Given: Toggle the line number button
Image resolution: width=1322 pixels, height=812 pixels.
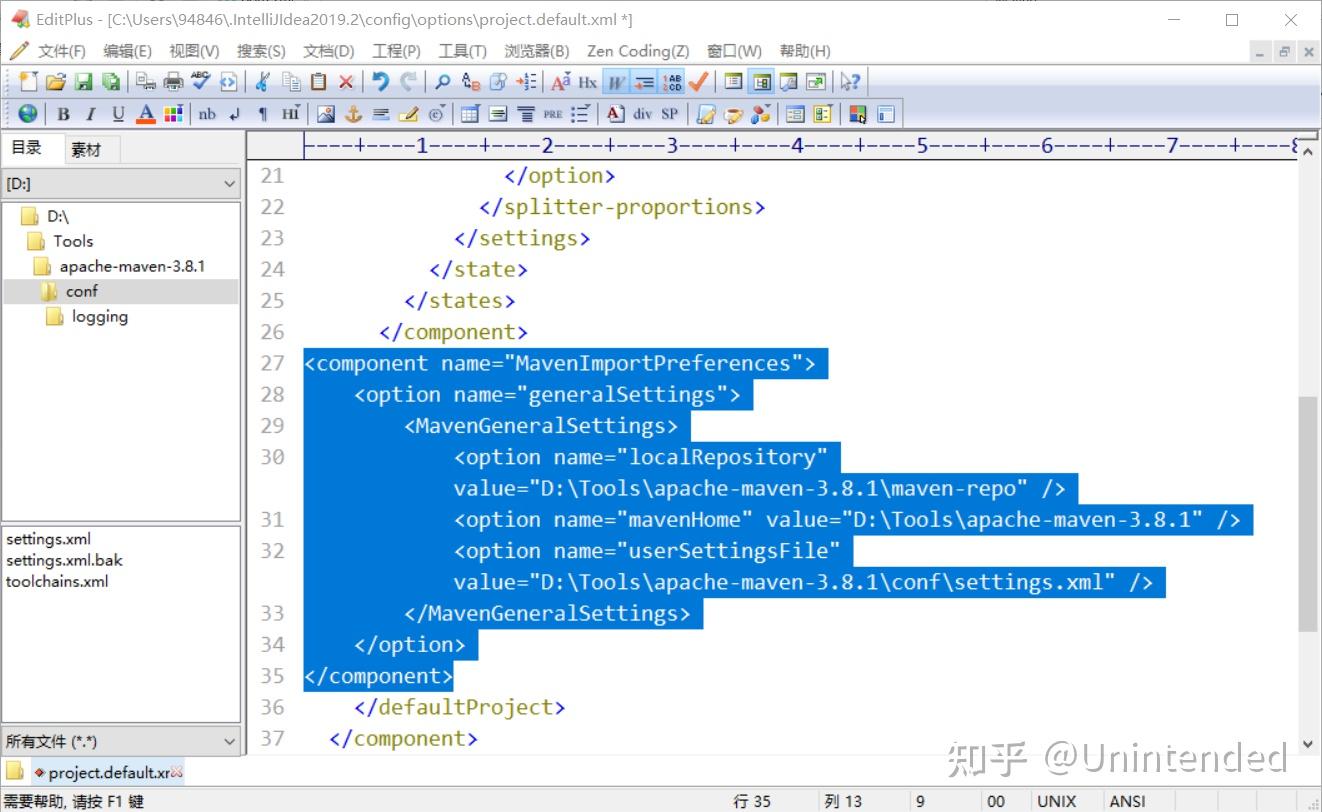Looking at the screenshot, I should coord(671,82).
